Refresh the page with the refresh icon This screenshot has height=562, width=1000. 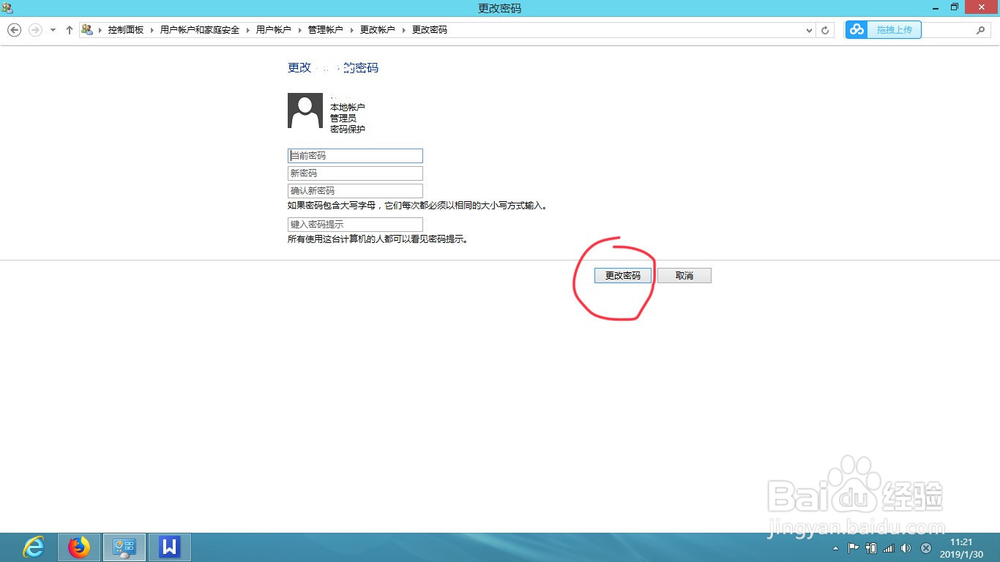825,30
